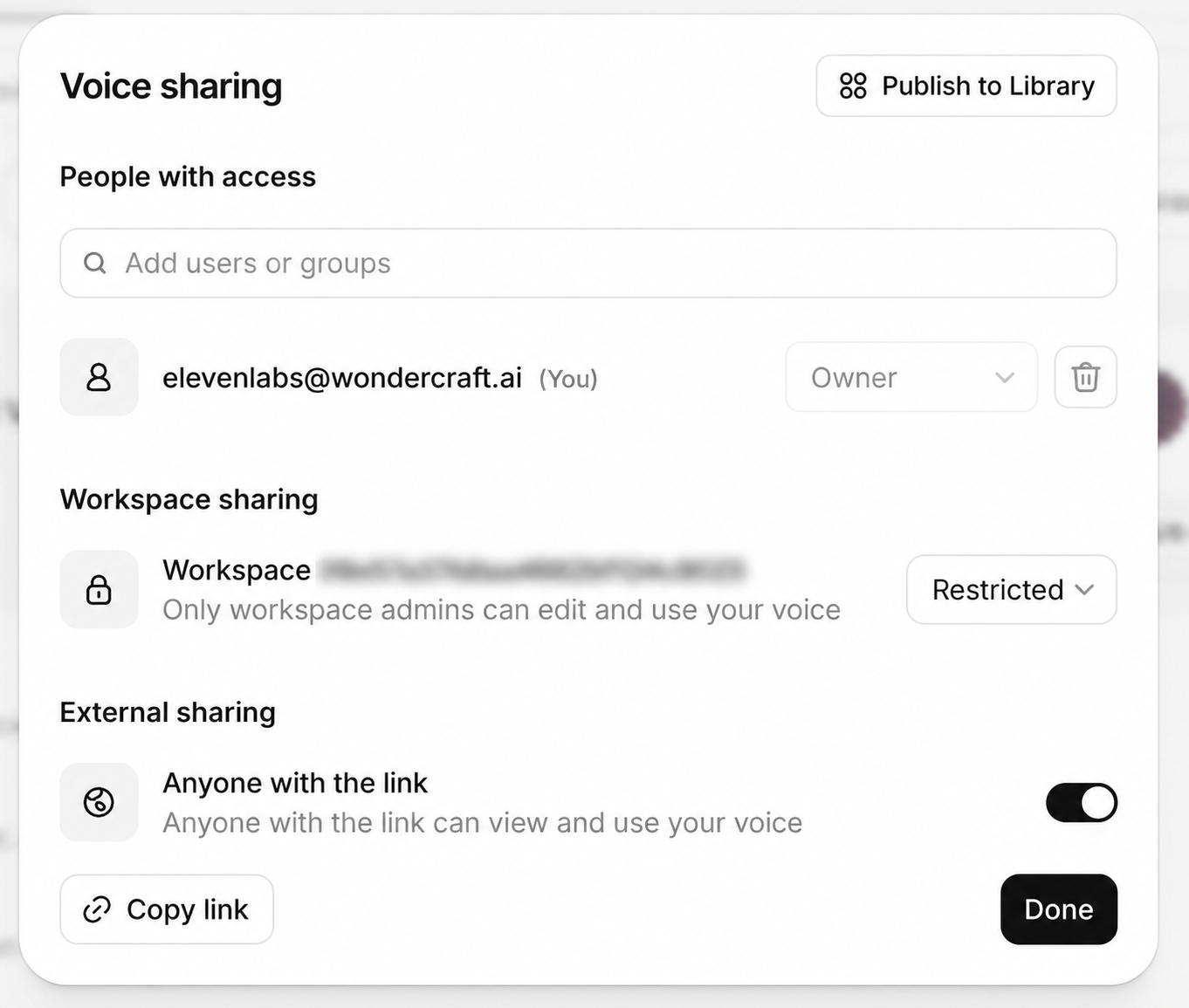Click the elevenlabs@wondercraft.ai email text
The width and height of the screenshot is (1189, 1008).
(342, 378)
